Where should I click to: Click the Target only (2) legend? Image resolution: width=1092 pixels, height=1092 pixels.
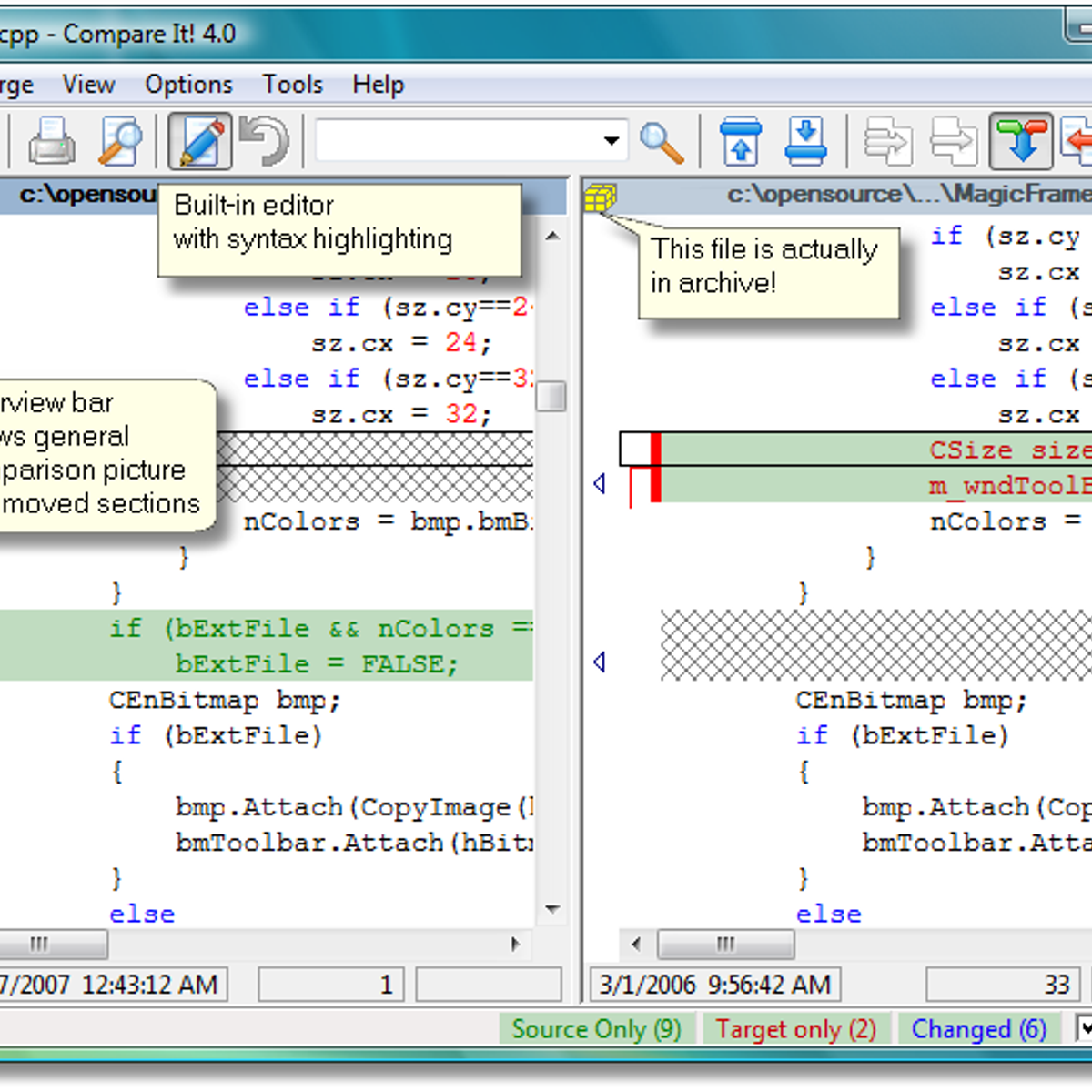click(x=795, y=1029)
